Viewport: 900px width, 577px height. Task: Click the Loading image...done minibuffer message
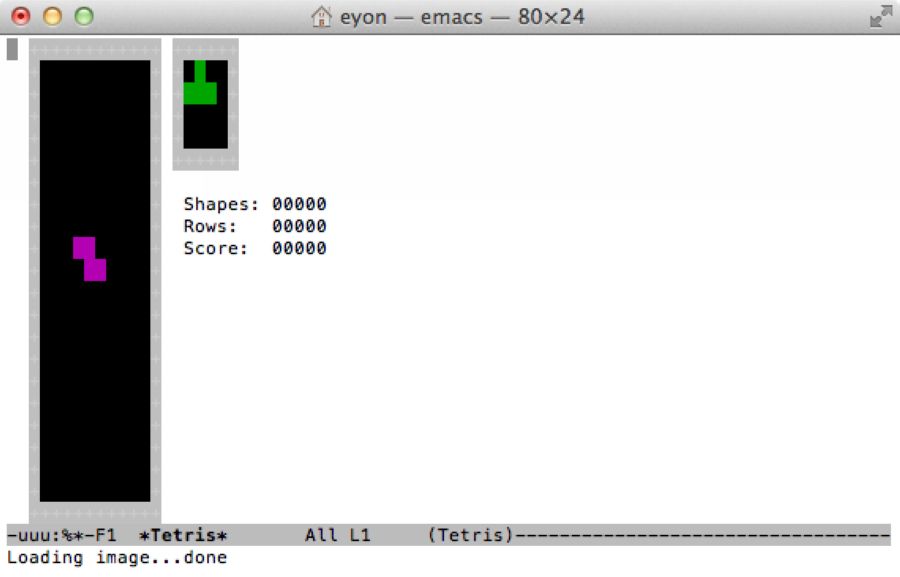pyautogui.click(x=113, y=557)
